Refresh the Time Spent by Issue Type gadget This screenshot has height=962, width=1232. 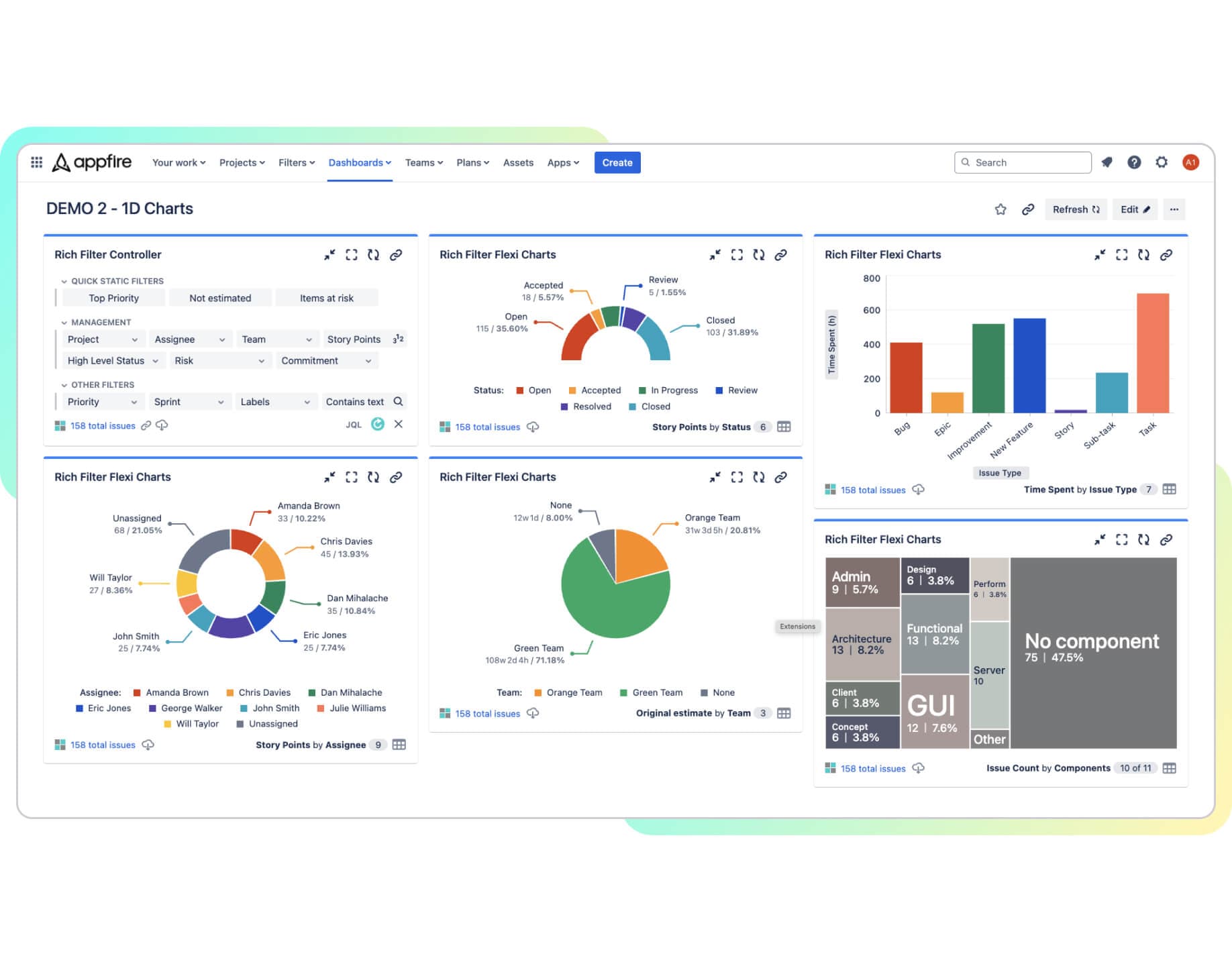pos(1144,255)
